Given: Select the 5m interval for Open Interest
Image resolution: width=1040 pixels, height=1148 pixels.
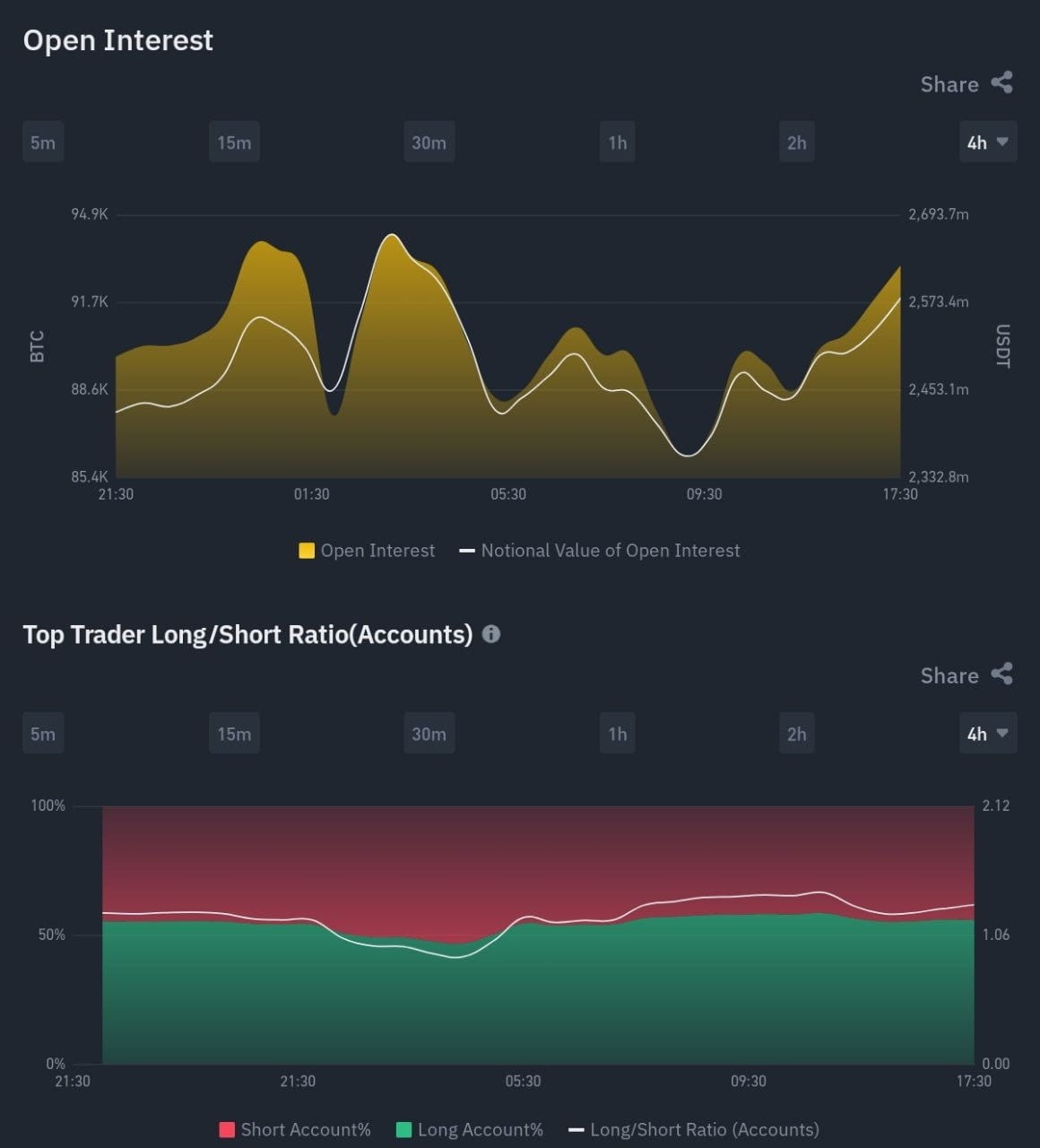Looking at the screenshot, I should pyautogui.click(x=42, y=142).
